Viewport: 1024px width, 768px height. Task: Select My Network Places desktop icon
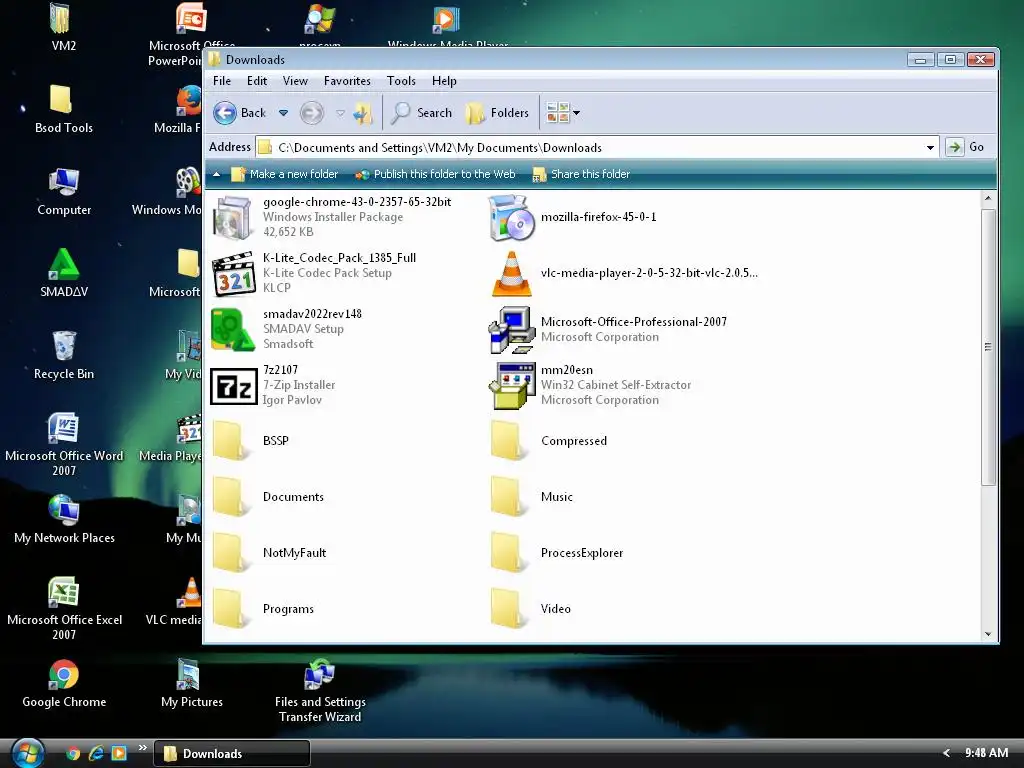point(64,519)
